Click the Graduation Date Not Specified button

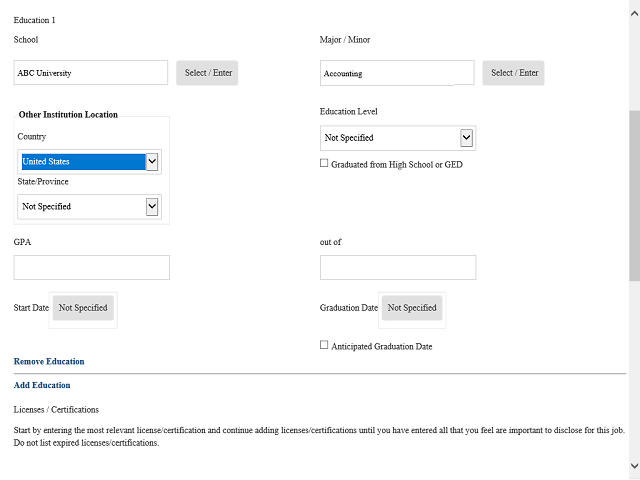(x=412, y=308)
